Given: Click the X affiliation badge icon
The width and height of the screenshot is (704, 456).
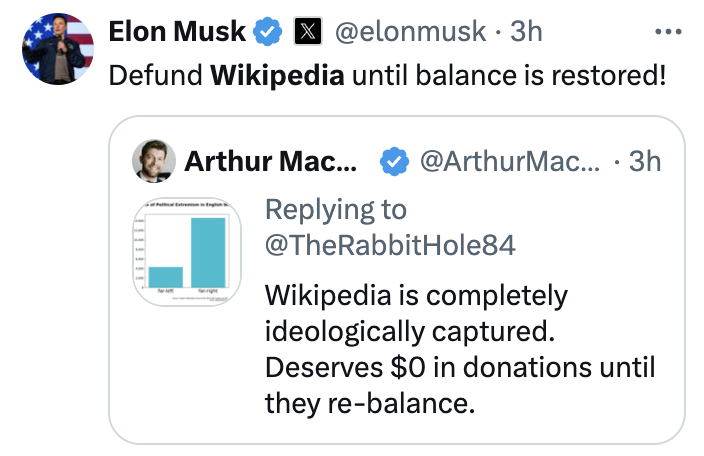Looking at the screenshot, I should [x=306, y=32].
